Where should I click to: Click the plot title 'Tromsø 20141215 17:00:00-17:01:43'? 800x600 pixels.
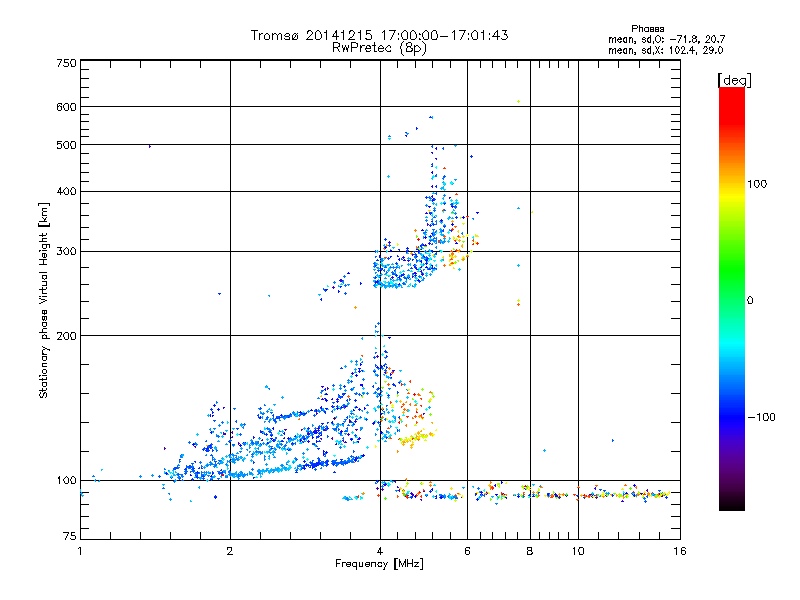click(x=379, y=35)
